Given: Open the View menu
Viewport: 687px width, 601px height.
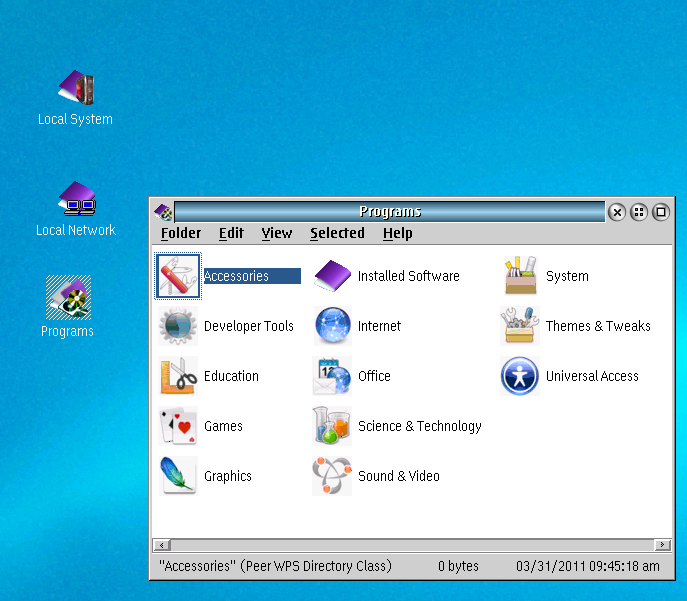Looking at the screenshot, I should (x=277, y=233).
